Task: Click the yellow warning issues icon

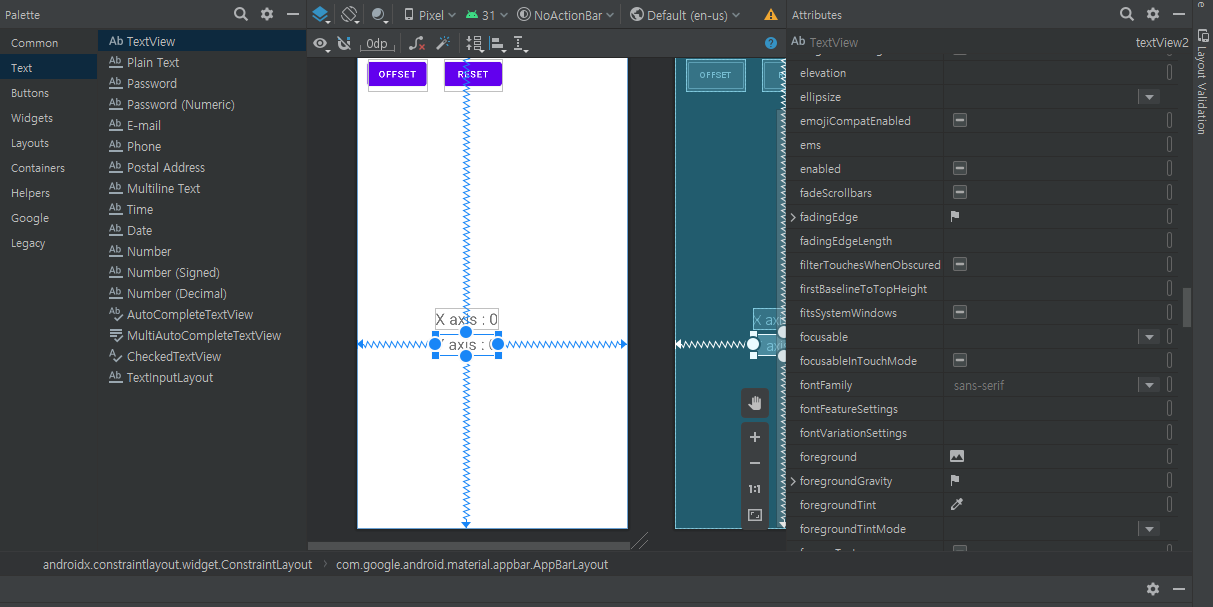Action: click(771, 15)
